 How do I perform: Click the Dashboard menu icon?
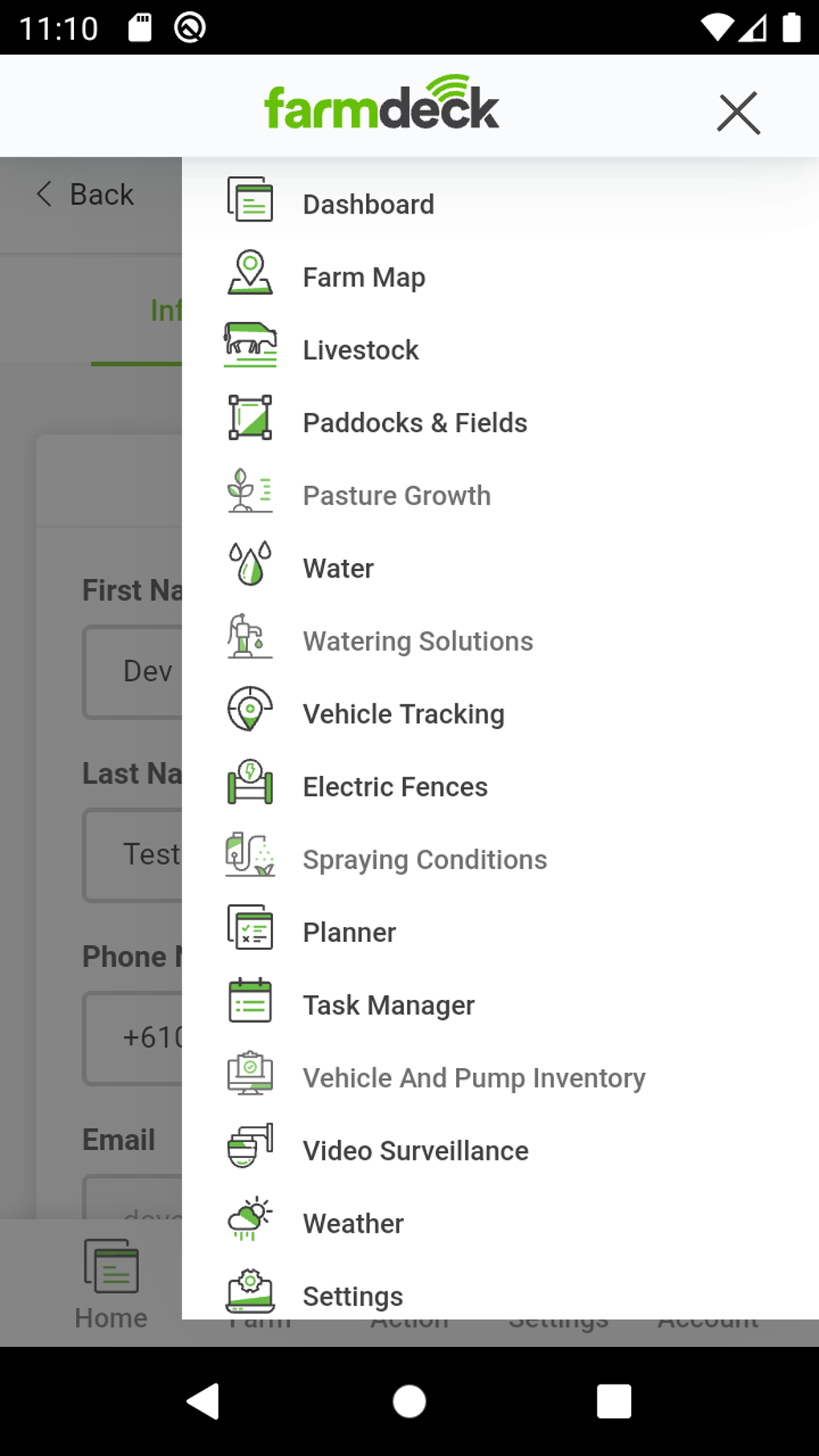pos(250,201)
